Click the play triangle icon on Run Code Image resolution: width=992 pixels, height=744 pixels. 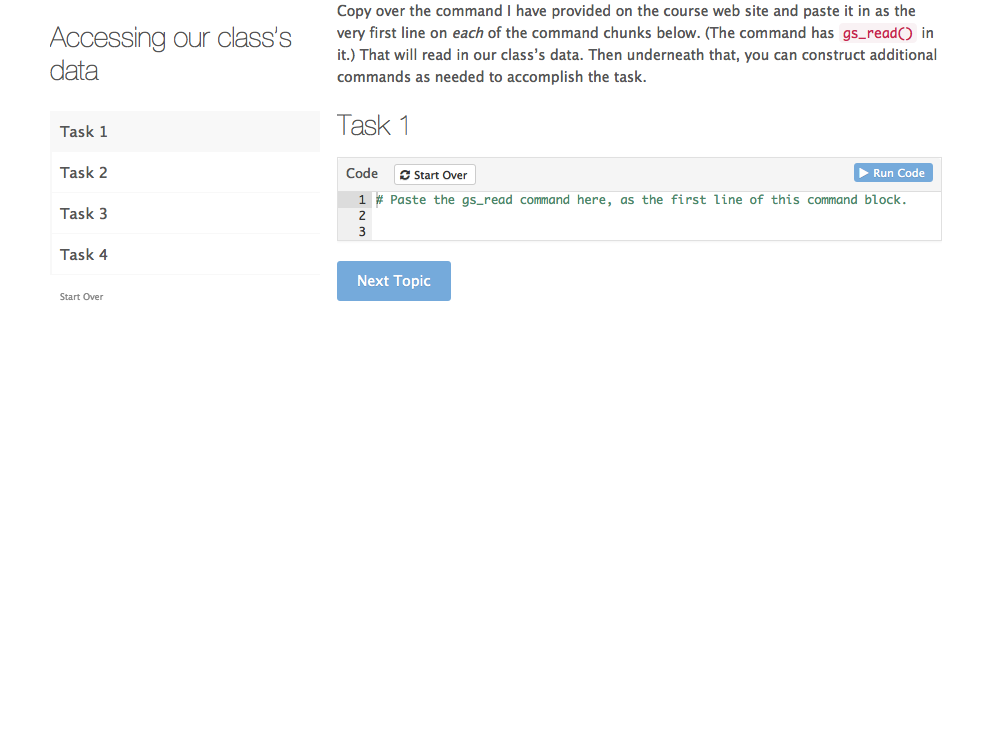(x=863, y=173)
